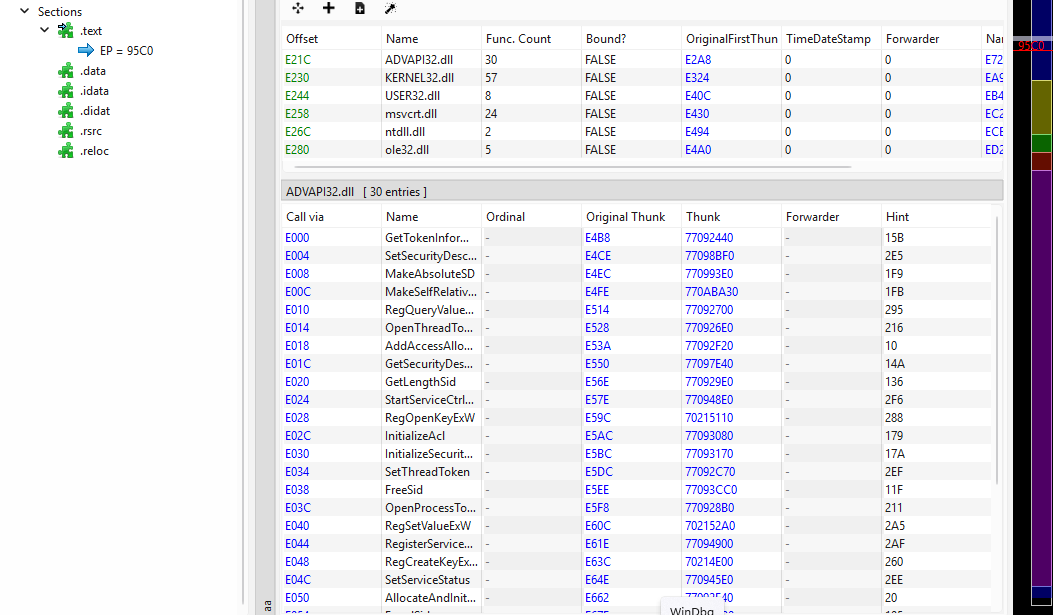Click original thunk value E4EC
1053x615 pixels.
click(x=598, y=274)
